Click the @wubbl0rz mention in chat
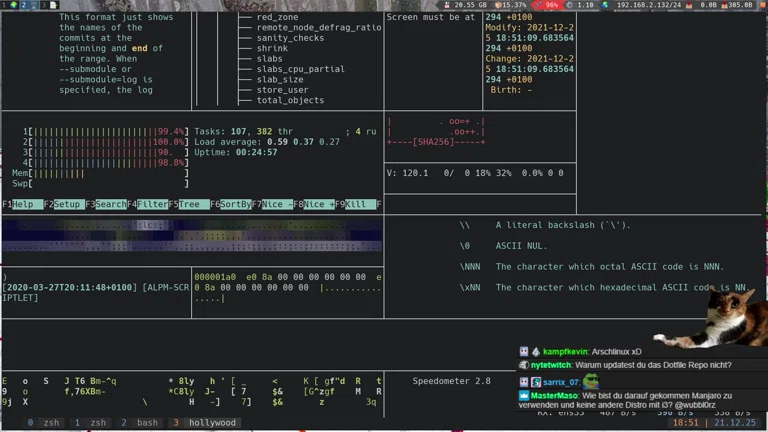The image size is (768, 432). 695,405
